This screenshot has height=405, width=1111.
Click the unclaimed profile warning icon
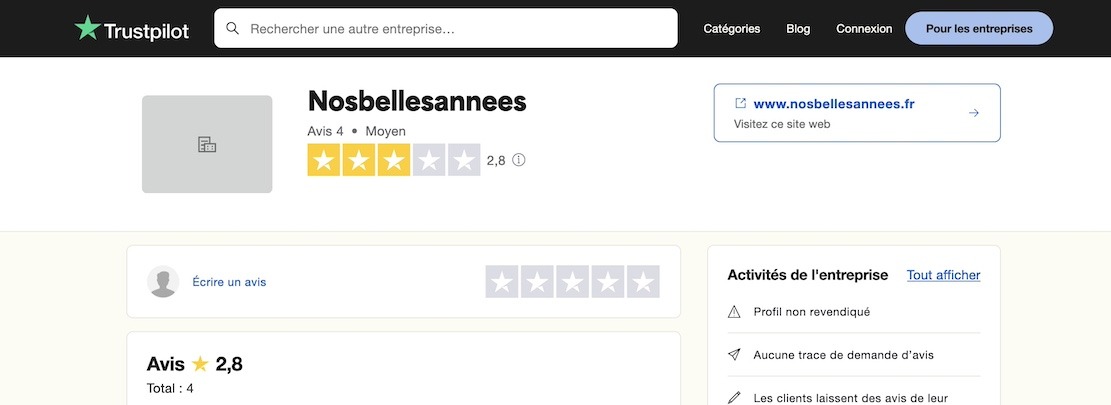pos(734,312)
